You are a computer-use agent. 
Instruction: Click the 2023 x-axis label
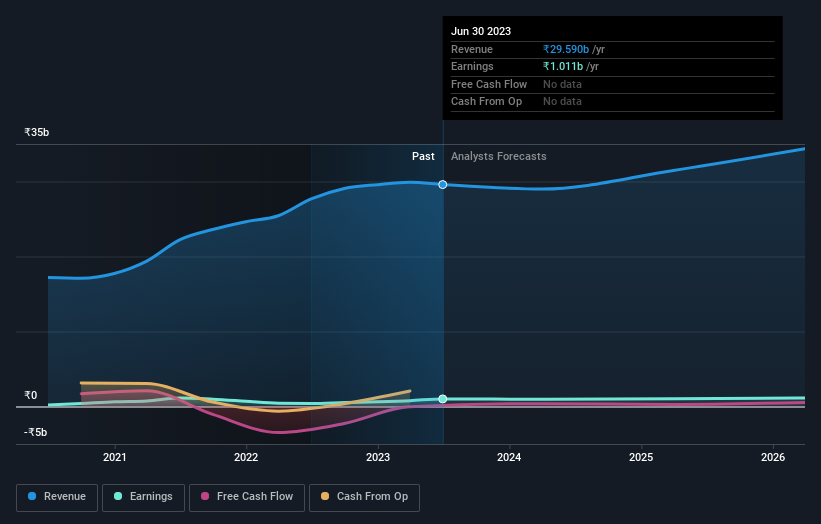coord(378,458)
